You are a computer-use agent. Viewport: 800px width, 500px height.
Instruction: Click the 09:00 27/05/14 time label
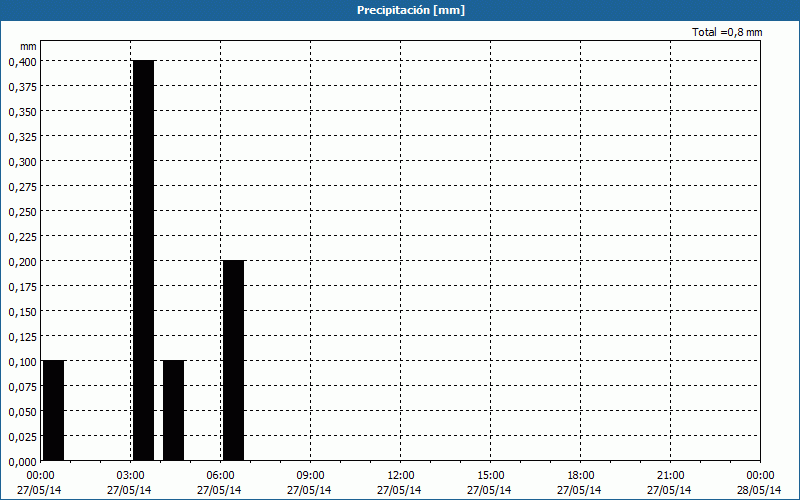tap(309, 483)
